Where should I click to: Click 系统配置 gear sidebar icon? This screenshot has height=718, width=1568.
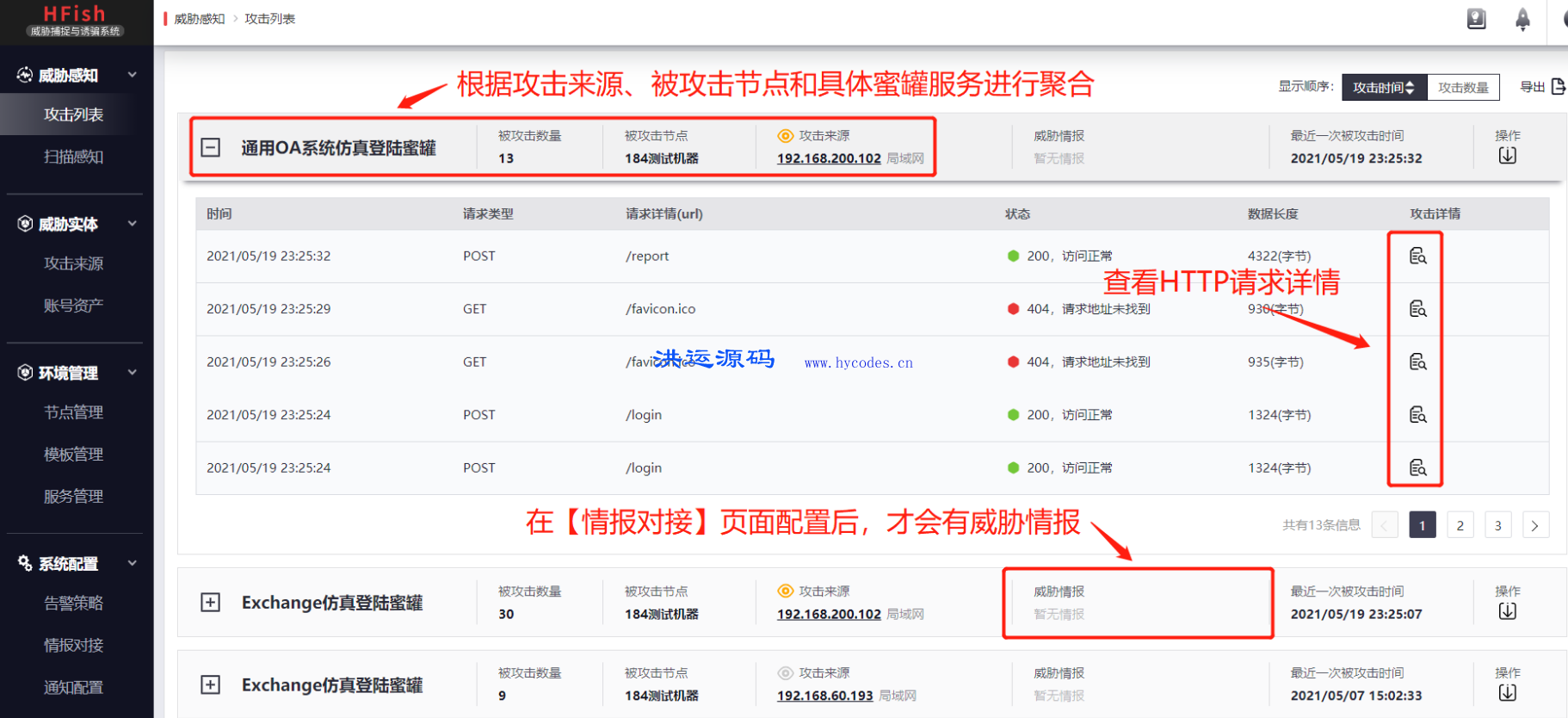click(x=25, y=563)
